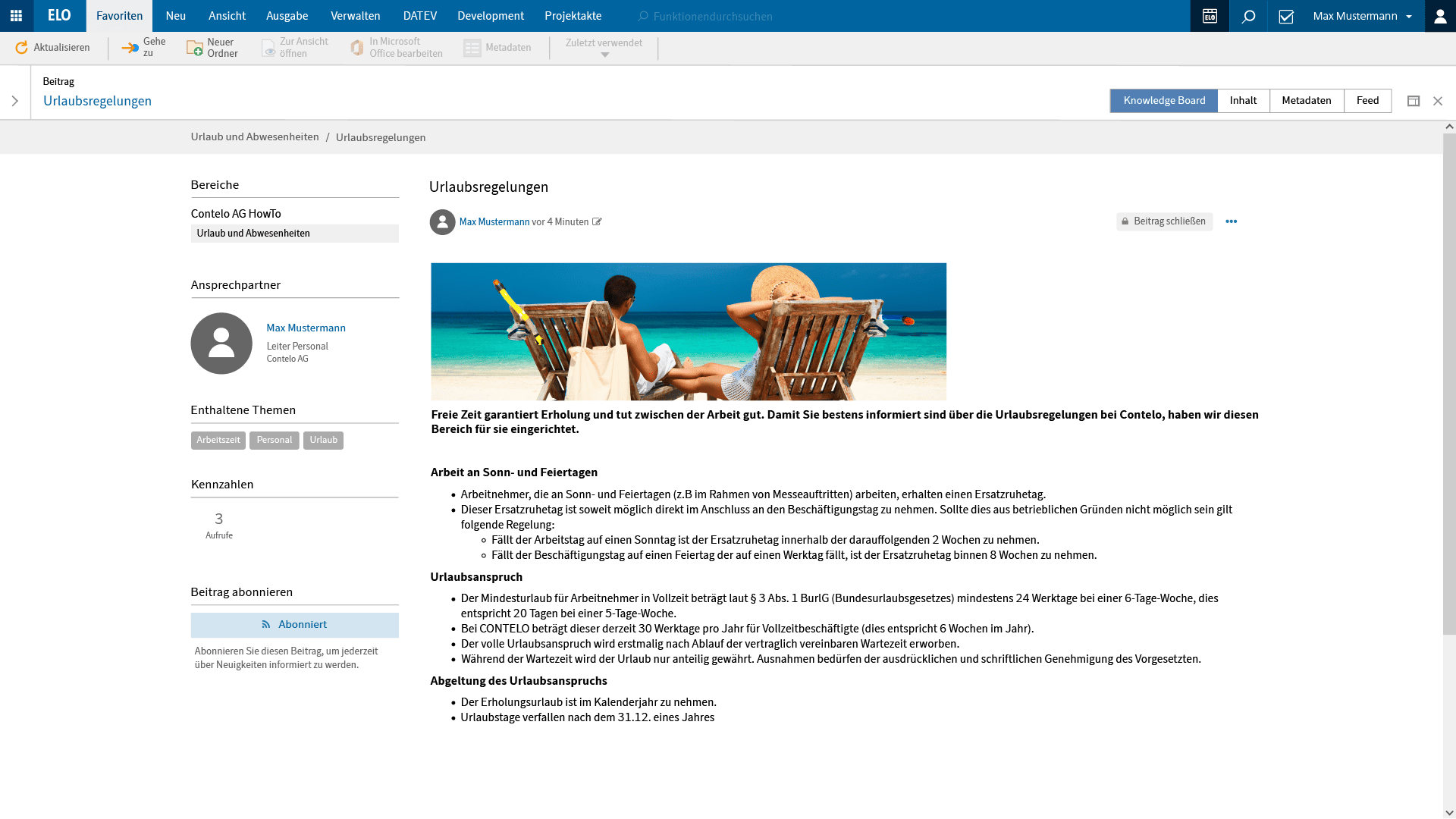Open the app grid launcher icon
Viewport: 1456px width, 819px height.
pos(16,16)
